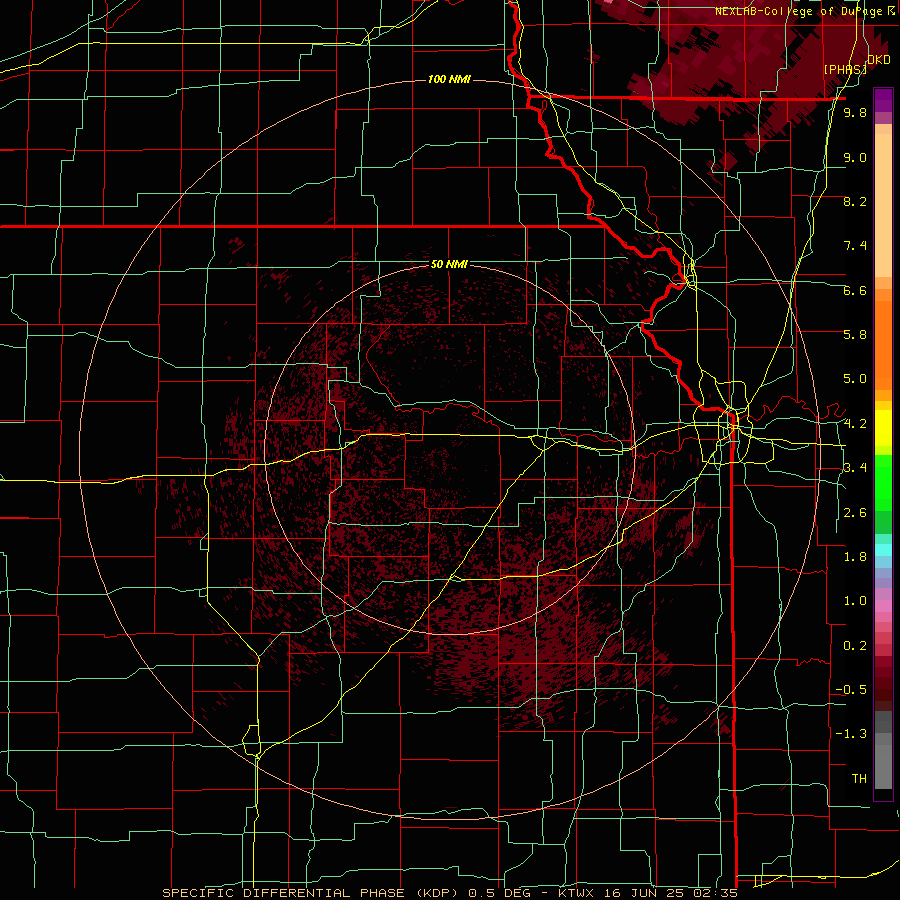The image size is (900, 900).
Task: Click the 8.2 value on color scale
Action: click(x=855, y=201)
